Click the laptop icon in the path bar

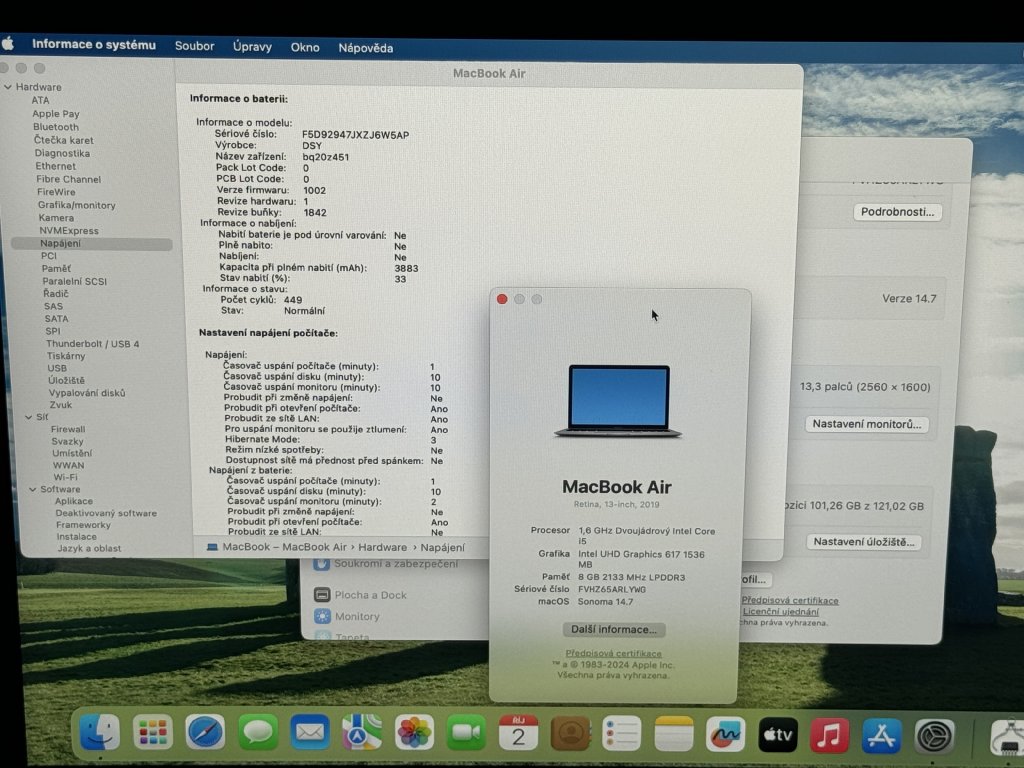[212, 547]
